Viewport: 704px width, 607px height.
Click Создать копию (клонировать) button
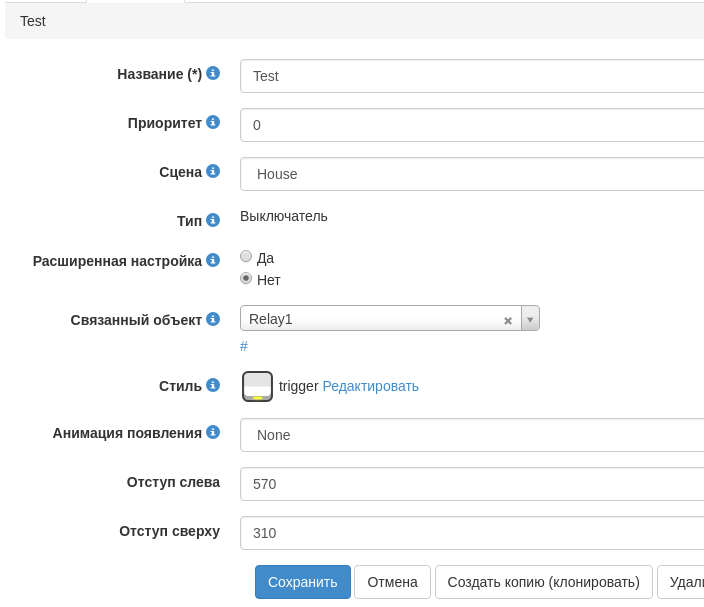pyautogui.click(x=543, y=582)
